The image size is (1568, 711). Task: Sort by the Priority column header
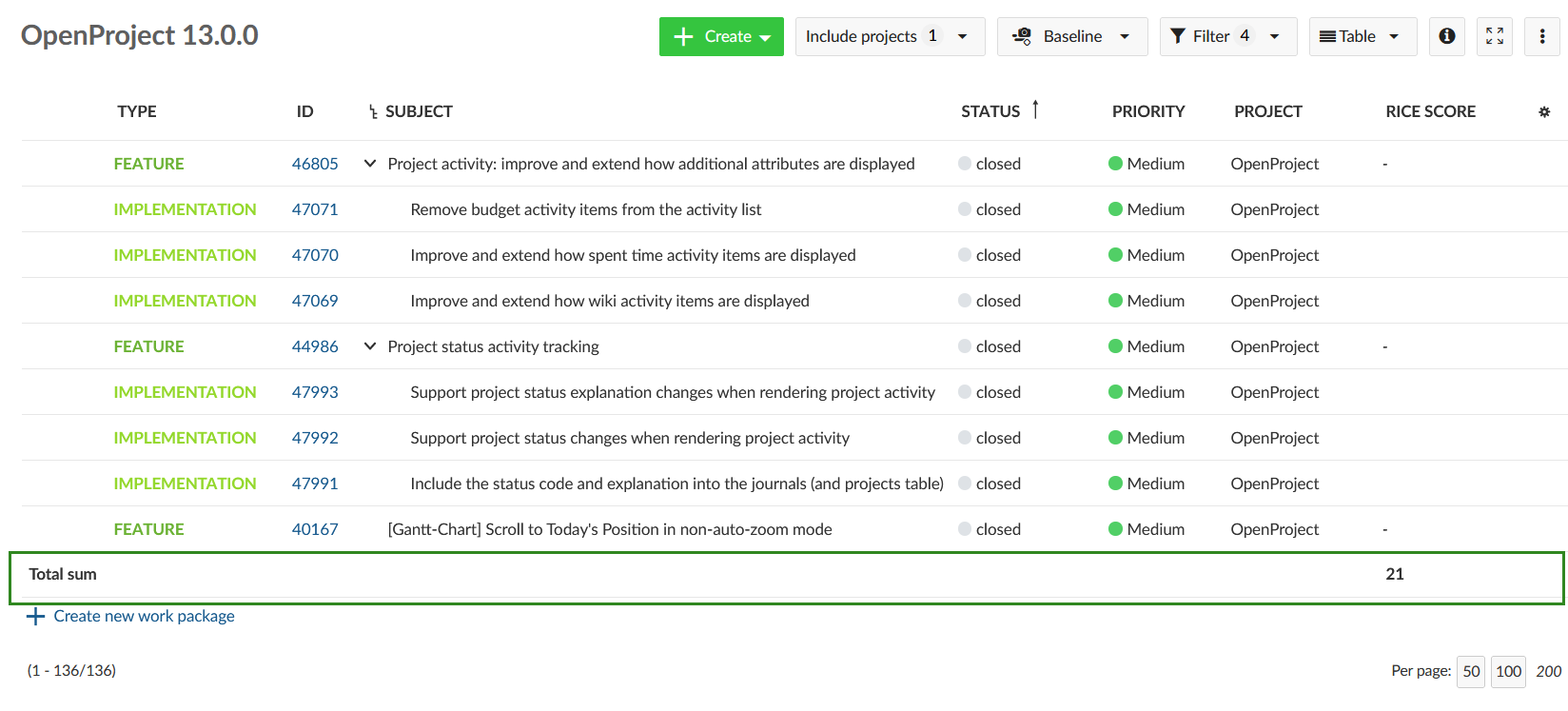(1147, 111)
